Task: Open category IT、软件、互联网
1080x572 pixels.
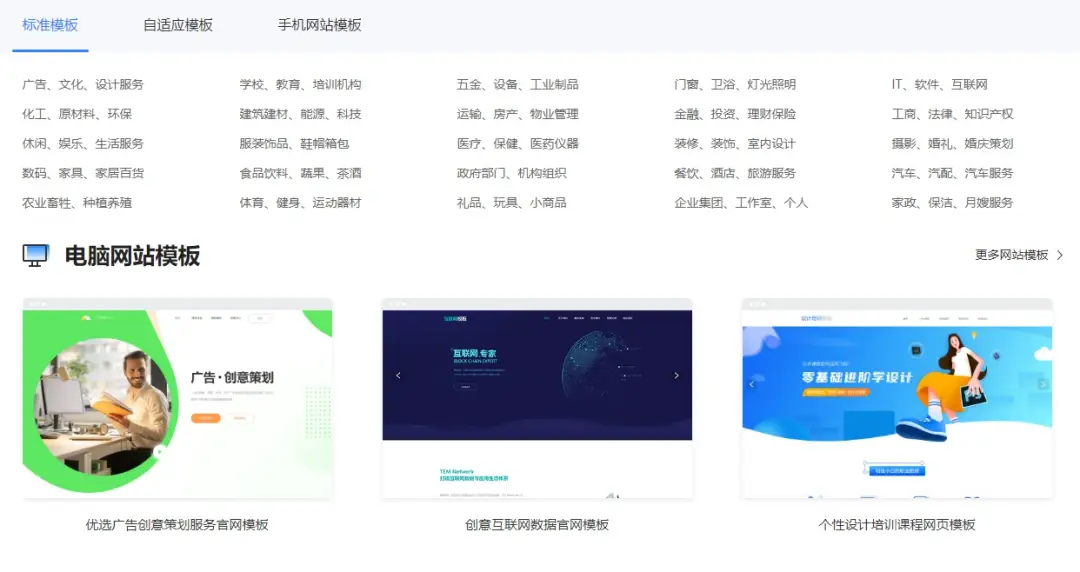Action: click(939, 85)
